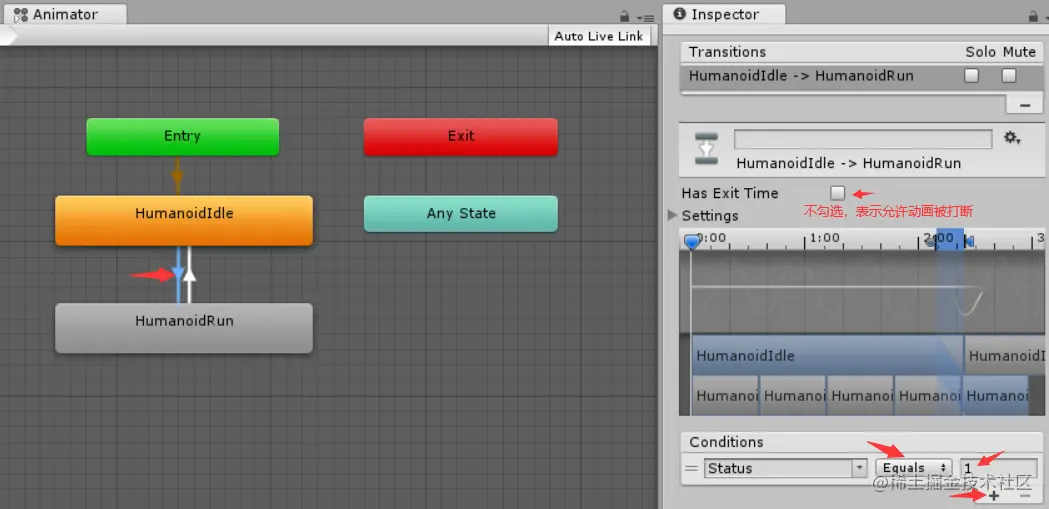The image size is (1049, 509).
Task: Open the Status parameter dropdown
Action: coord(785,468)
